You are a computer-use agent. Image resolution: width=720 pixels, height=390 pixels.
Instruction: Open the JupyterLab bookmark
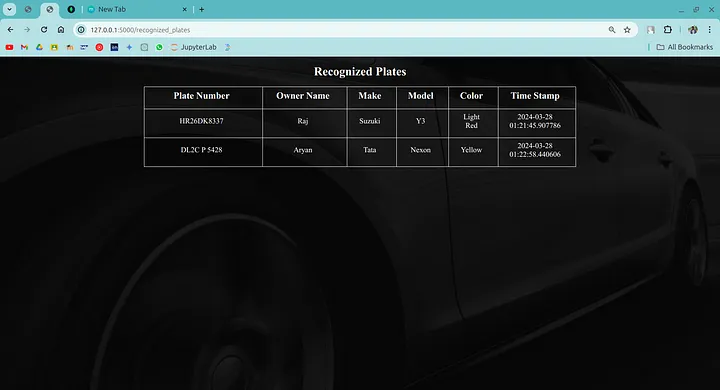(193, 47)
